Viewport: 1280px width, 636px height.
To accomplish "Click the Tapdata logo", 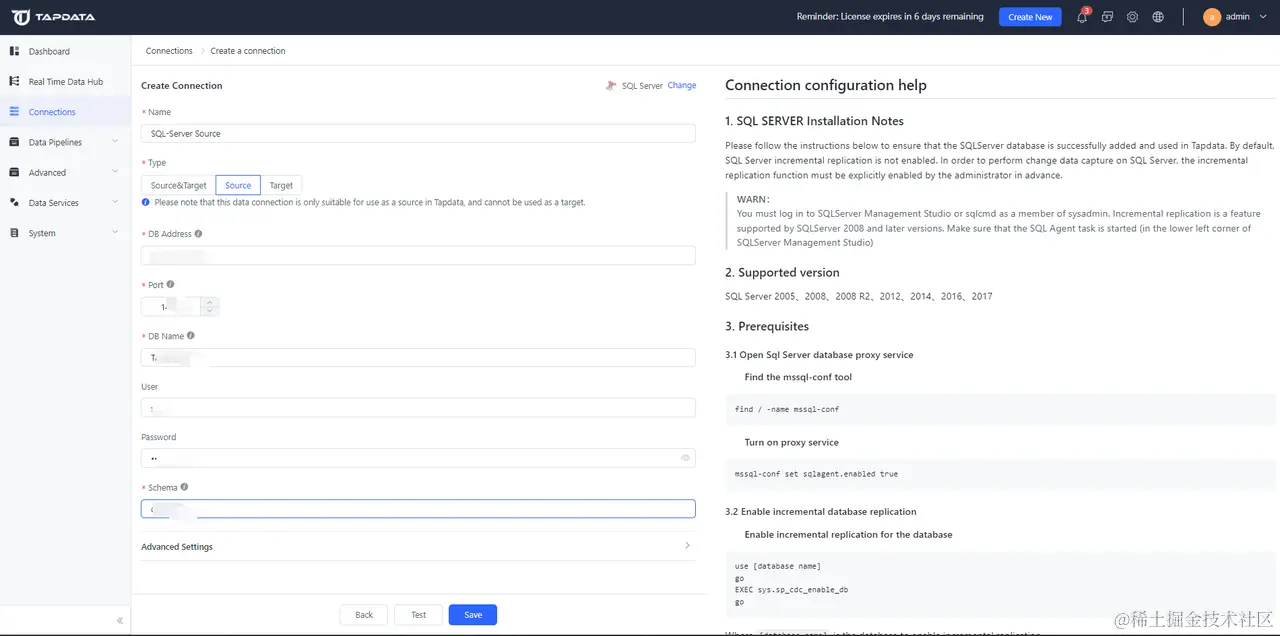I will tap(52, 17).
